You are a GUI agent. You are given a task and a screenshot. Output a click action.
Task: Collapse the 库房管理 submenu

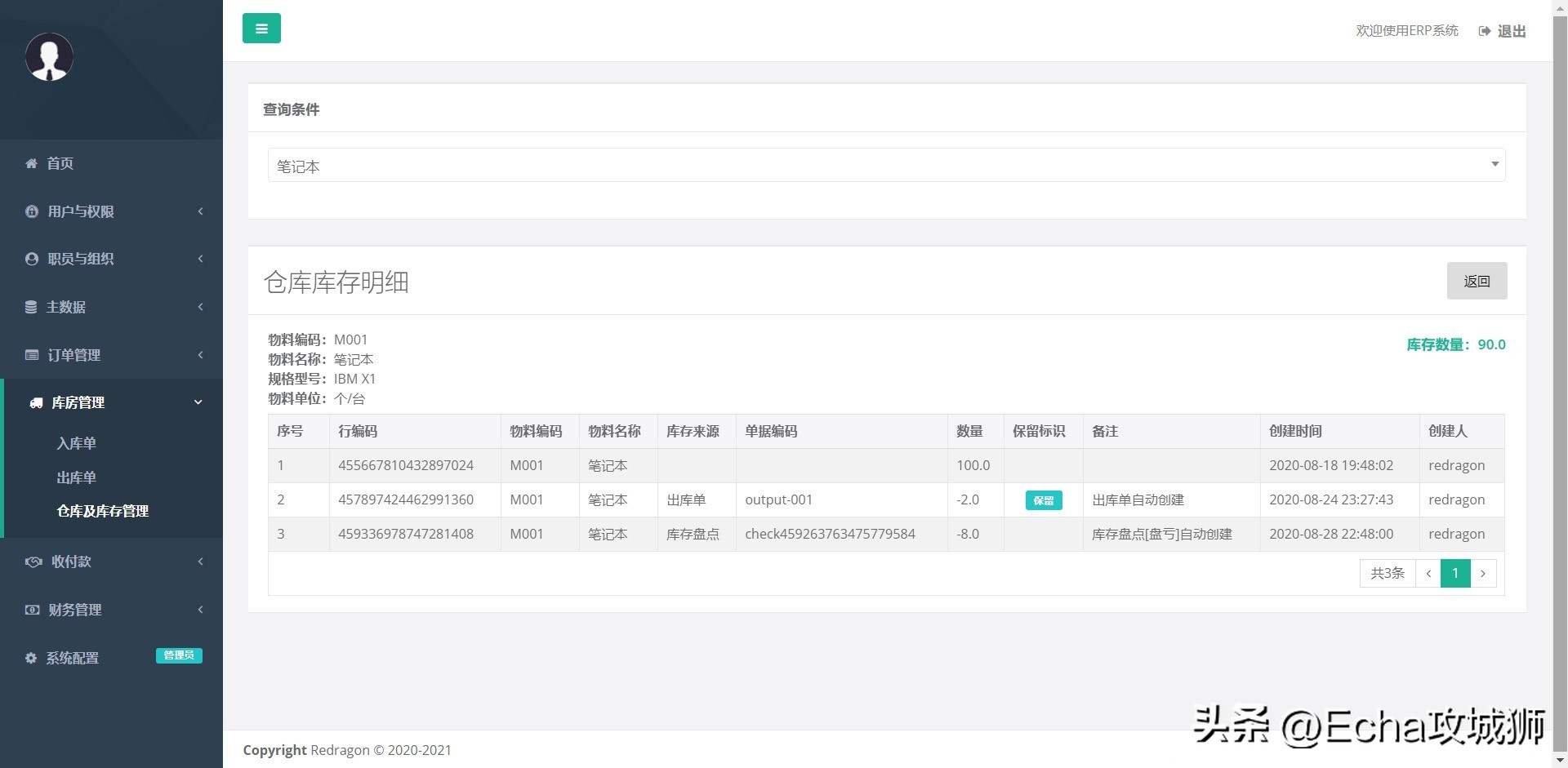[x=197, y=402]
